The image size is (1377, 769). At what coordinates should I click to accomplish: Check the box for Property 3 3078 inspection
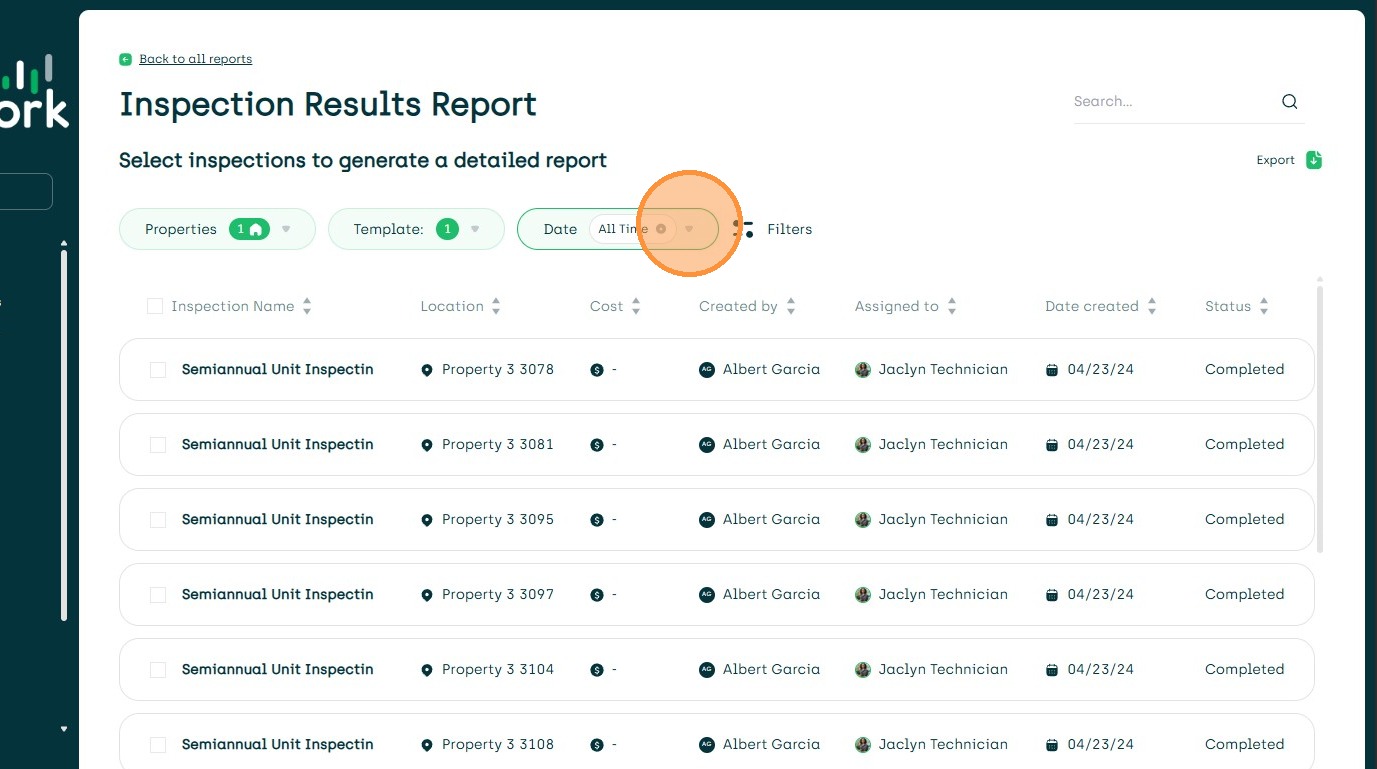158,370
